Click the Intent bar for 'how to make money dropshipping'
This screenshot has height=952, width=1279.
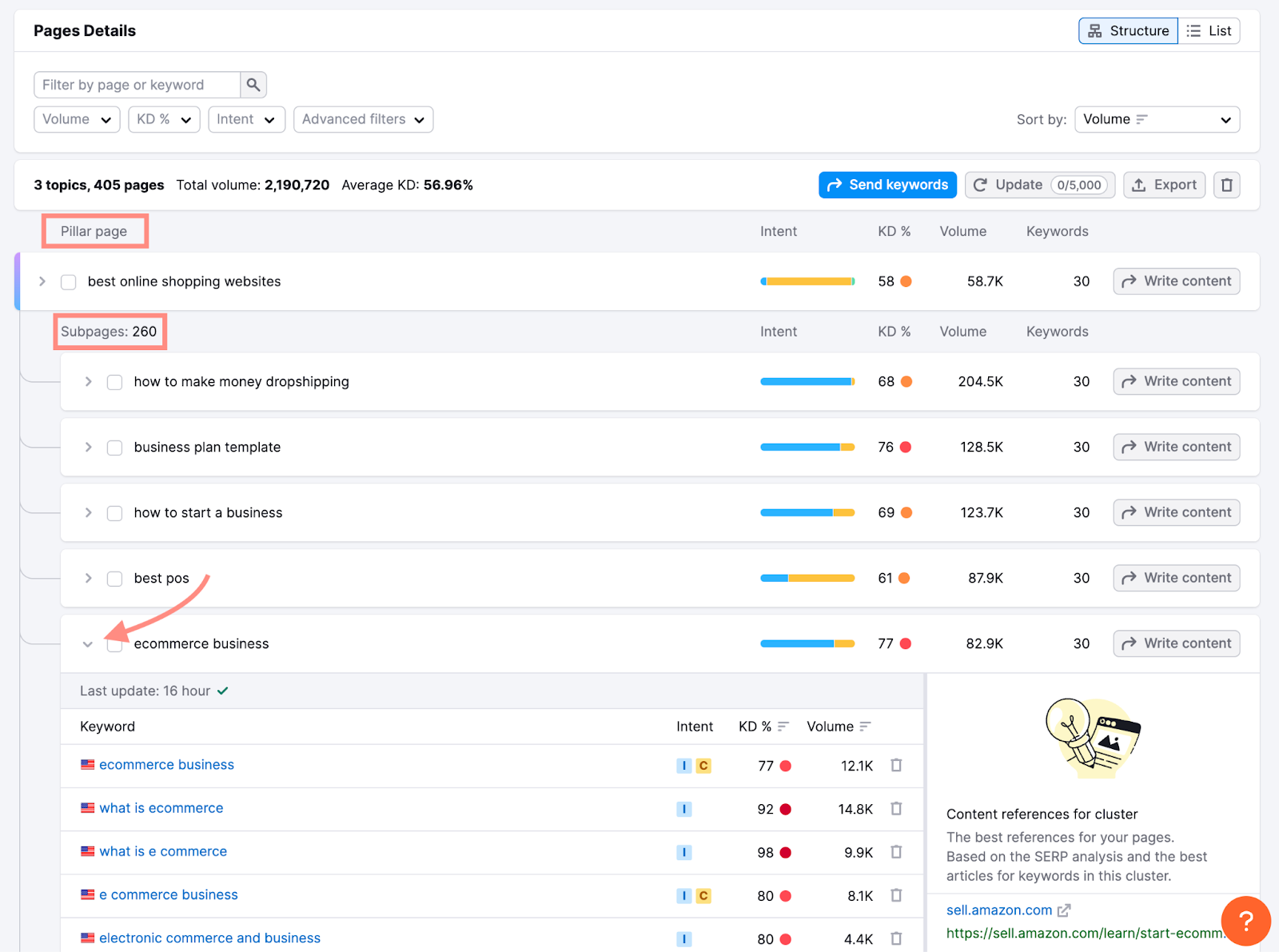coord(807,381)
